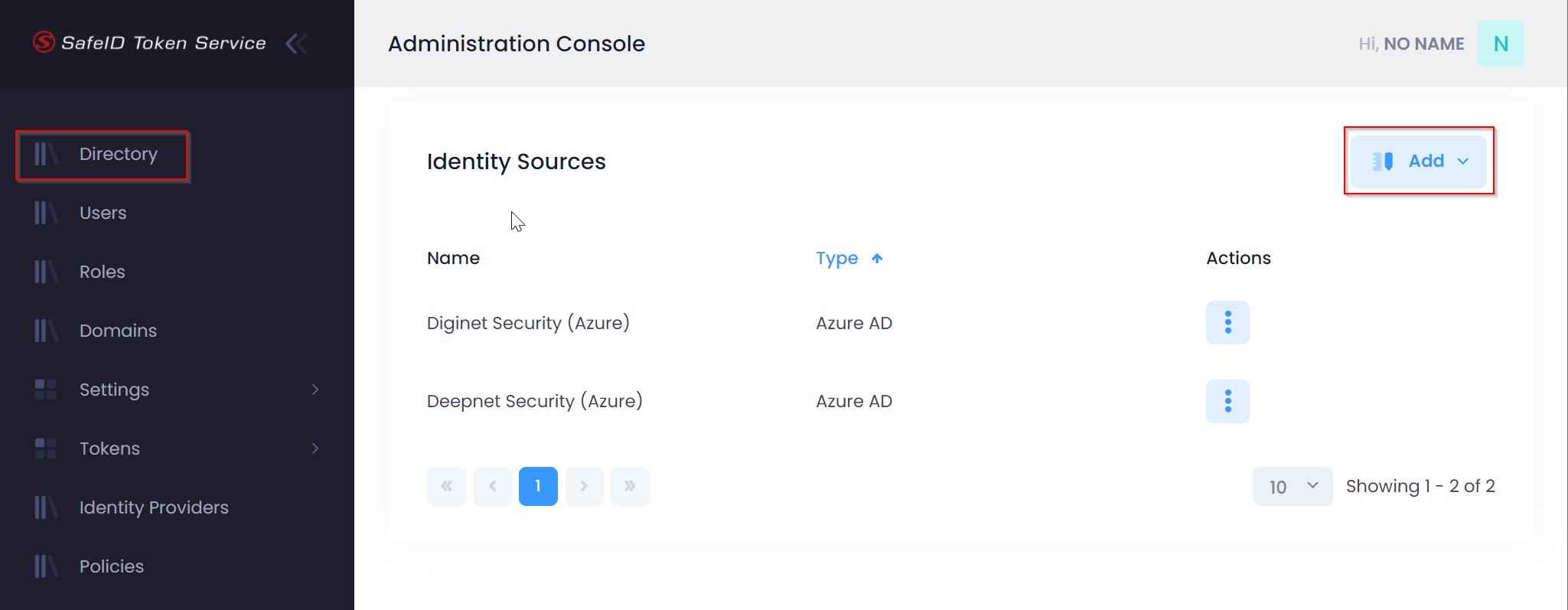Go to the previous page of results

pos(492,486)
